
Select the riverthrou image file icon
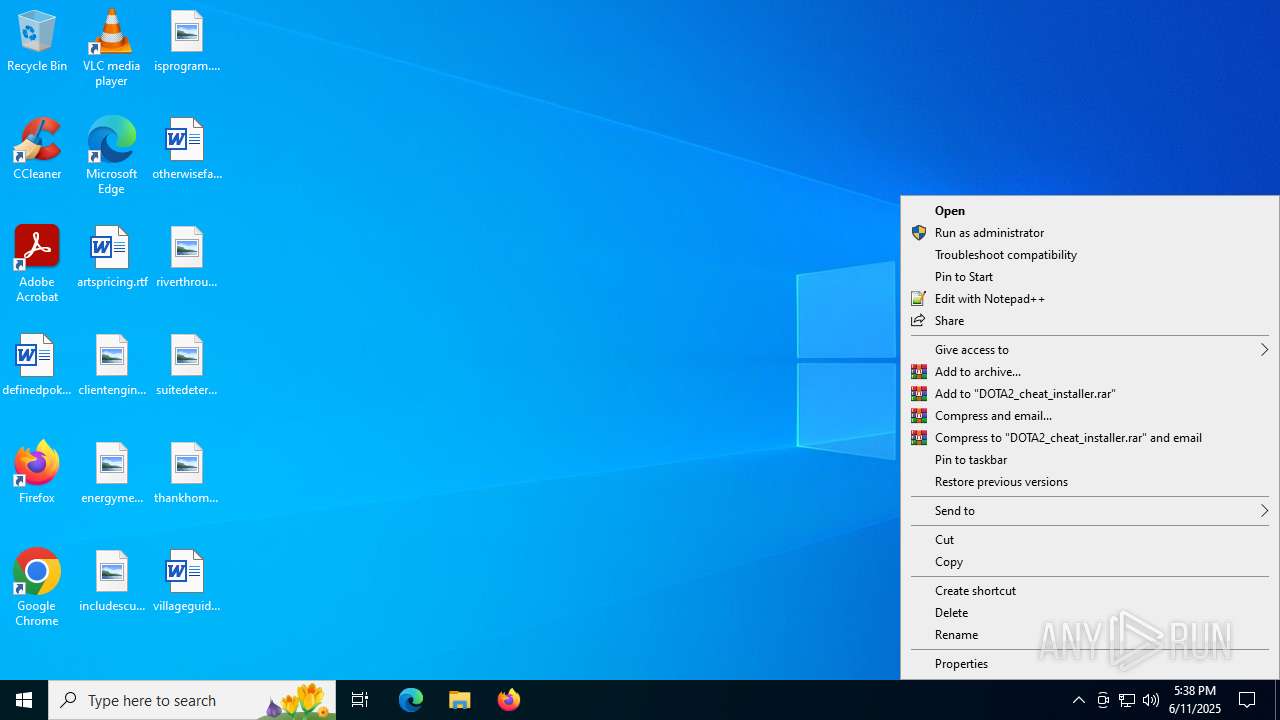click(x=186, y=257)
